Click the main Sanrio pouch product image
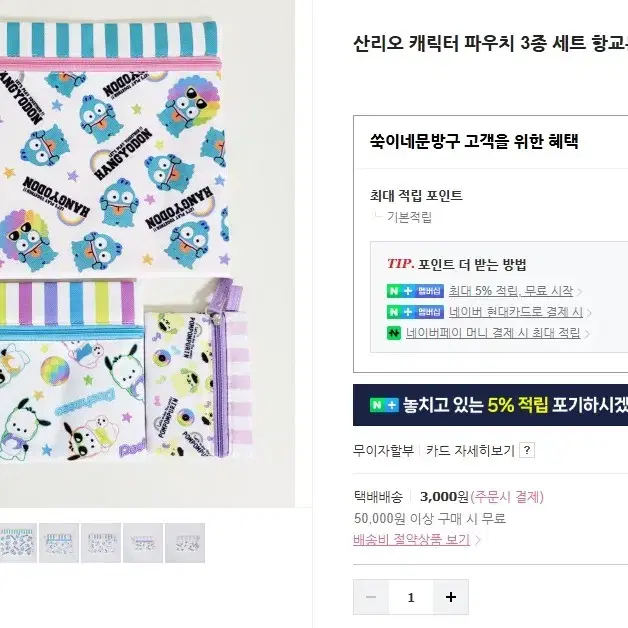The height and width of the screenshot is (628, 628). pyautogui.click(x=147, y=254)
